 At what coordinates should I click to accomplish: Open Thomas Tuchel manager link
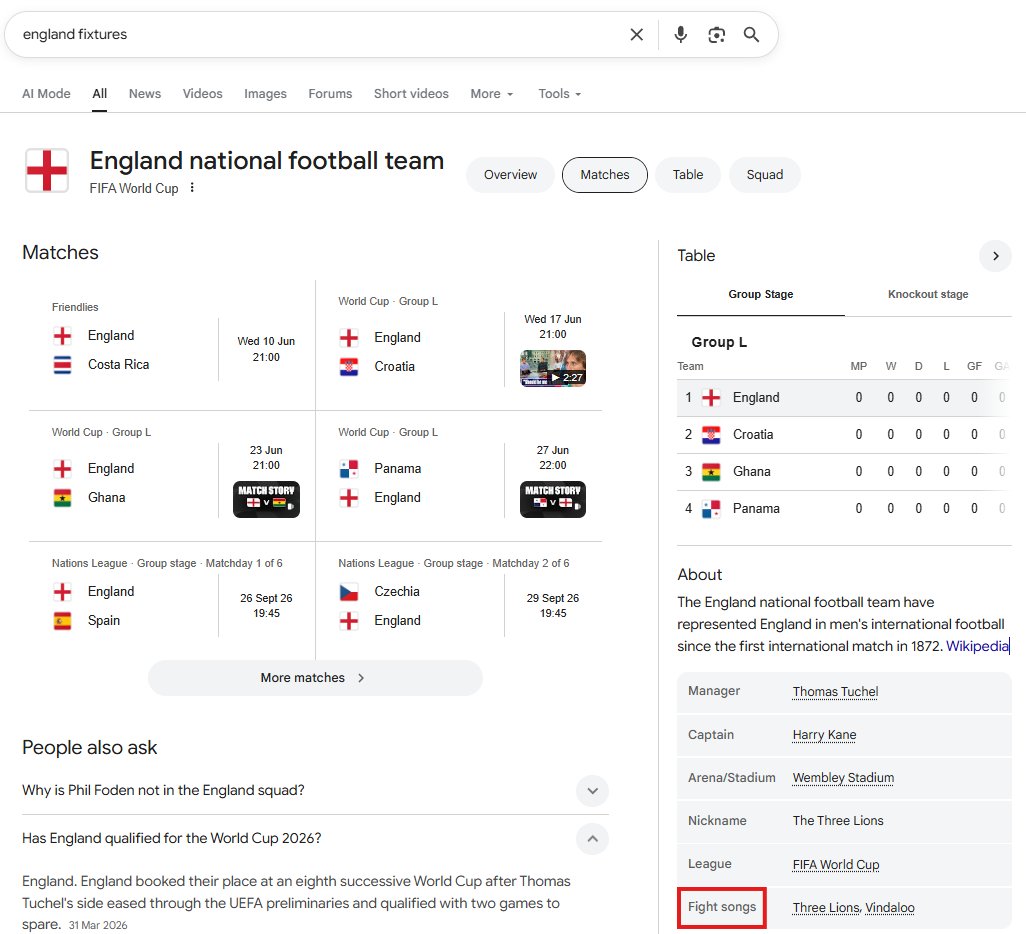[835, 692]
